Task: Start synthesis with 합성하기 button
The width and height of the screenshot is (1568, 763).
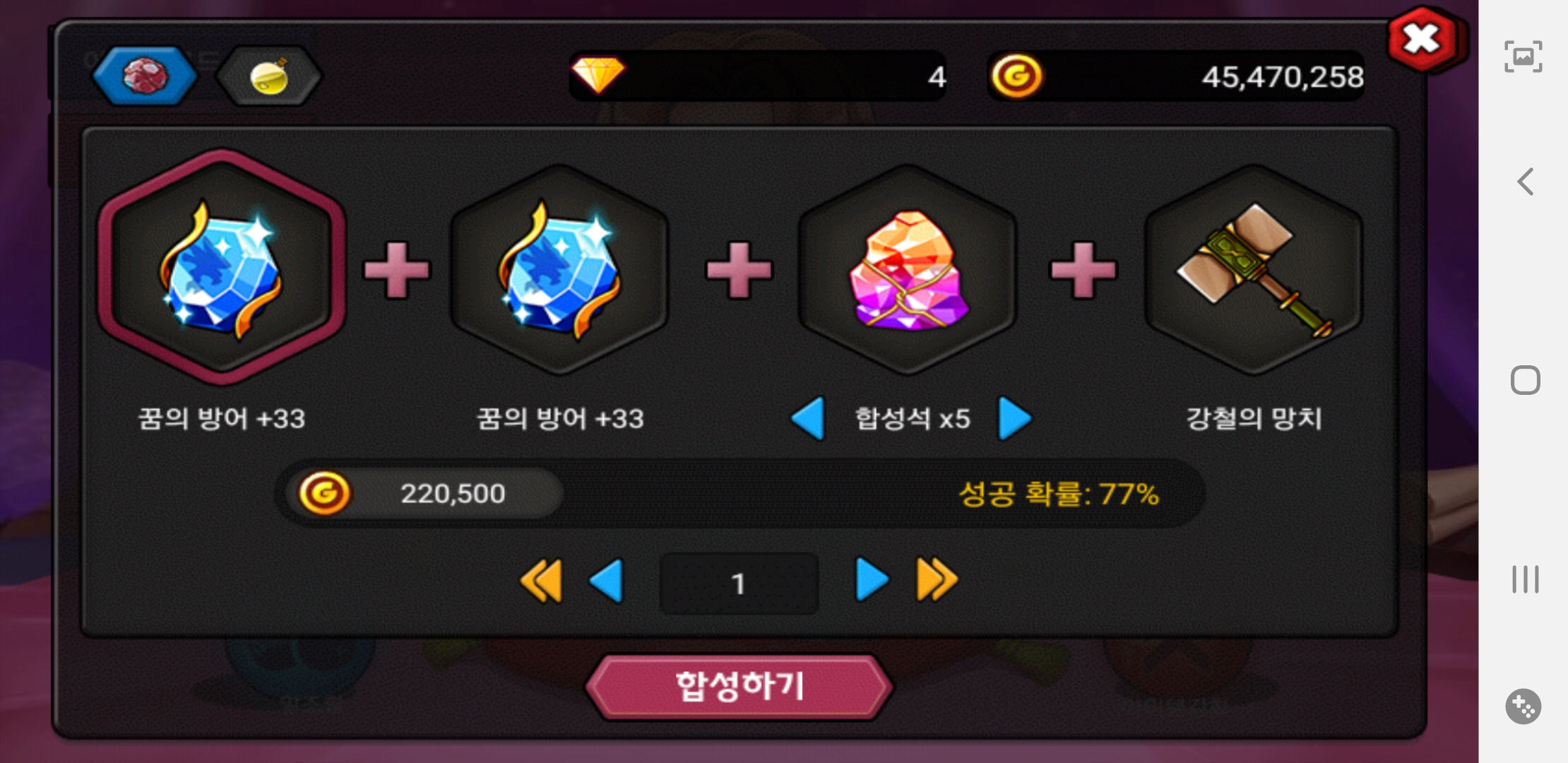Action: pos(739,687)
